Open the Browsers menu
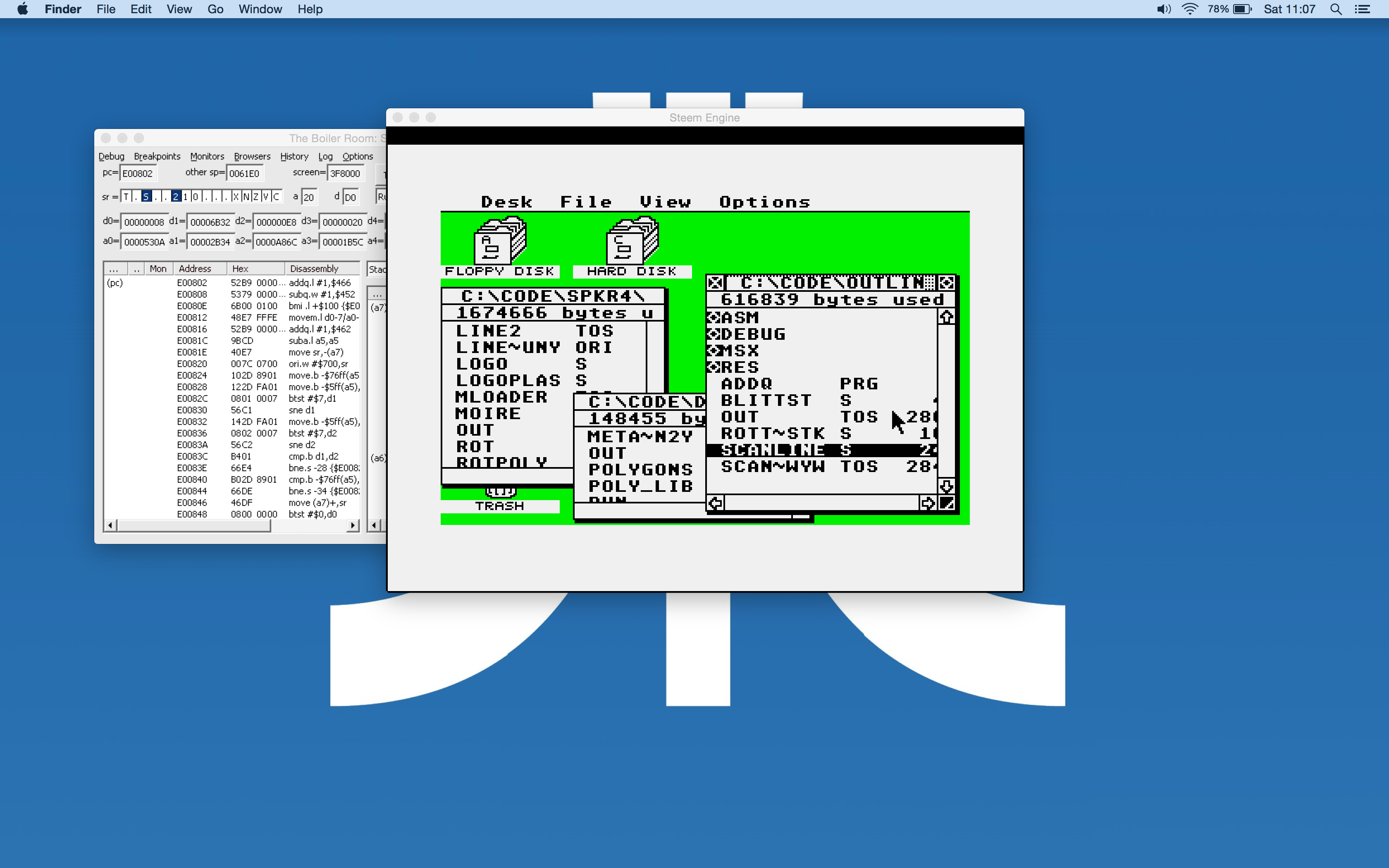 coord(252,156)
